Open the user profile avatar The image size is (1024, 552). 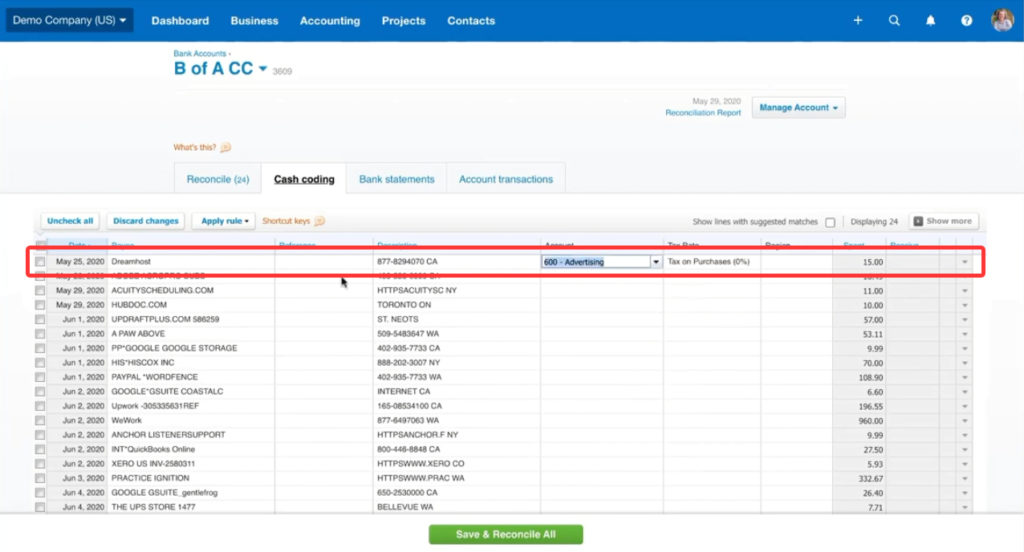pyautogui.click(x=1002, y=20)
